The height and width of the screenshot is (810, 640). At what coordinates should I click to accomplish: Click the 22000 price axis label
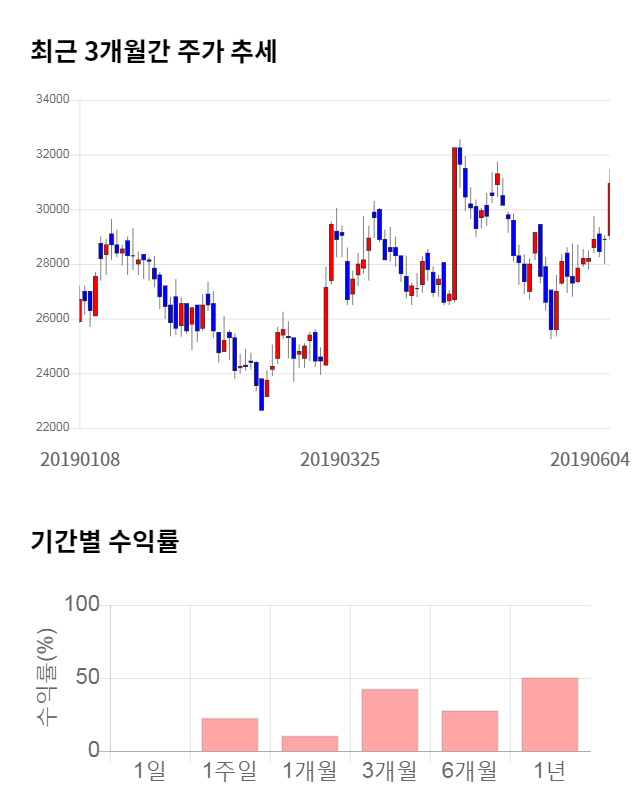click(x=51, y=428)
